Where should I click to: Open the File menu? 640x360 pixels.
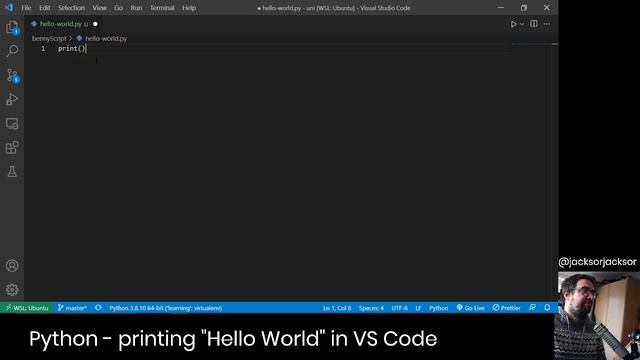[26, 8]
